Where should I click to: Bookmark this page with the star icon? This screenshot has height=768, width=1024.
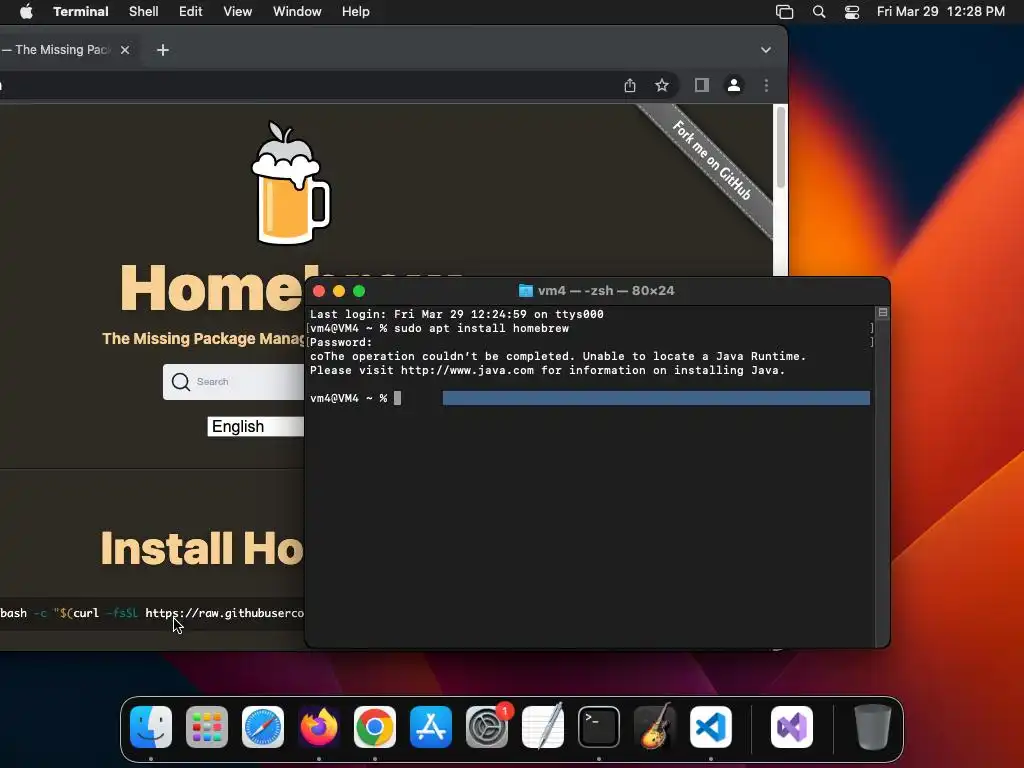662,85
